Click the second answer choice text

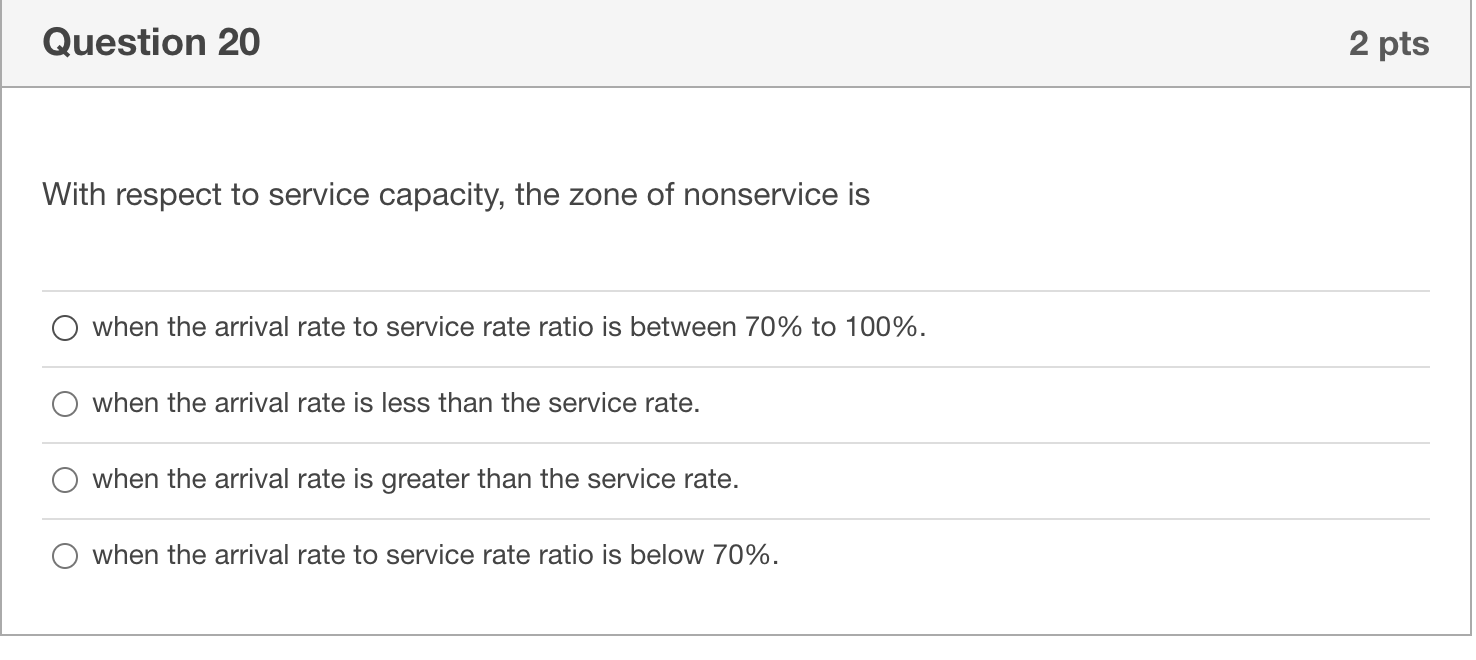tap(395, 403)
